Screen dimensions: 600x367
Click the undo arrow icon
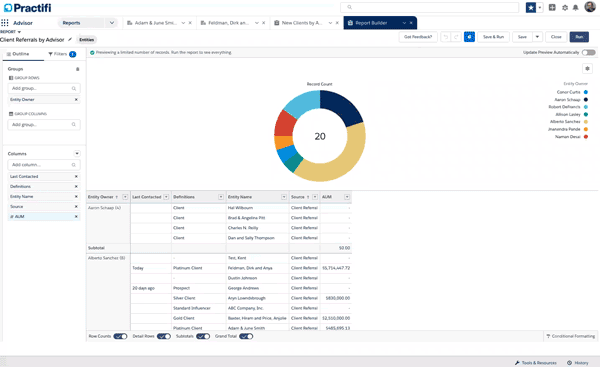click(x=445, y=37)
